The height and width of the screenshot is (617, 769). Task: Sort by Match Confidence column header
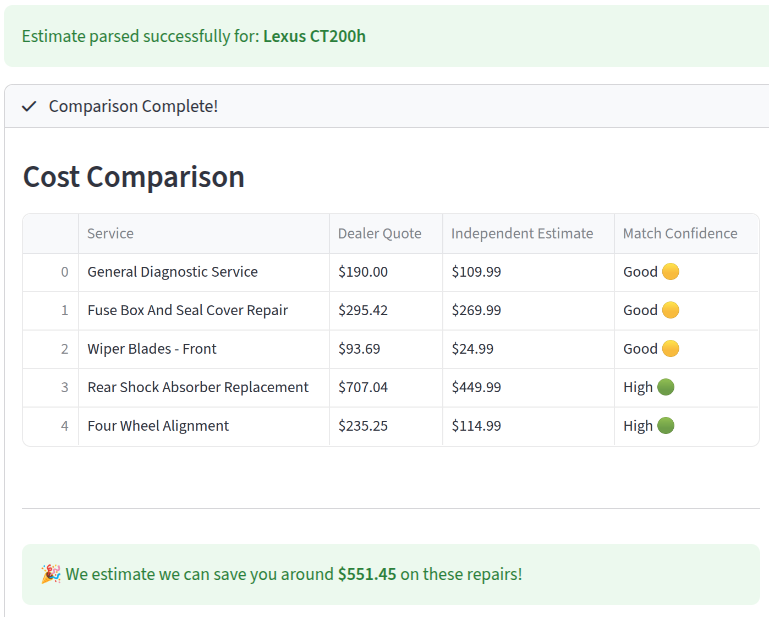click(686, 233)
